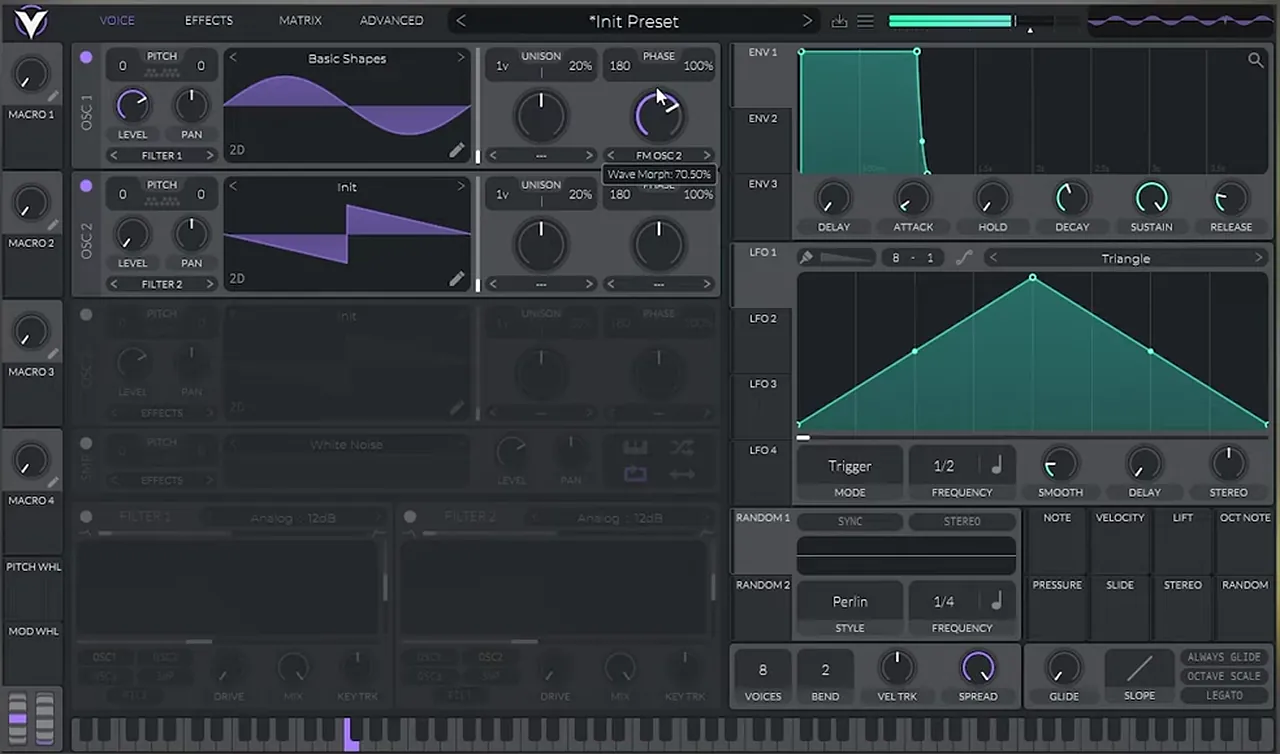Open the Perlin style selector
Image resolution: width=1280 pixels, height=754 pixels.
pyautogui.click(x=850, y=602)
